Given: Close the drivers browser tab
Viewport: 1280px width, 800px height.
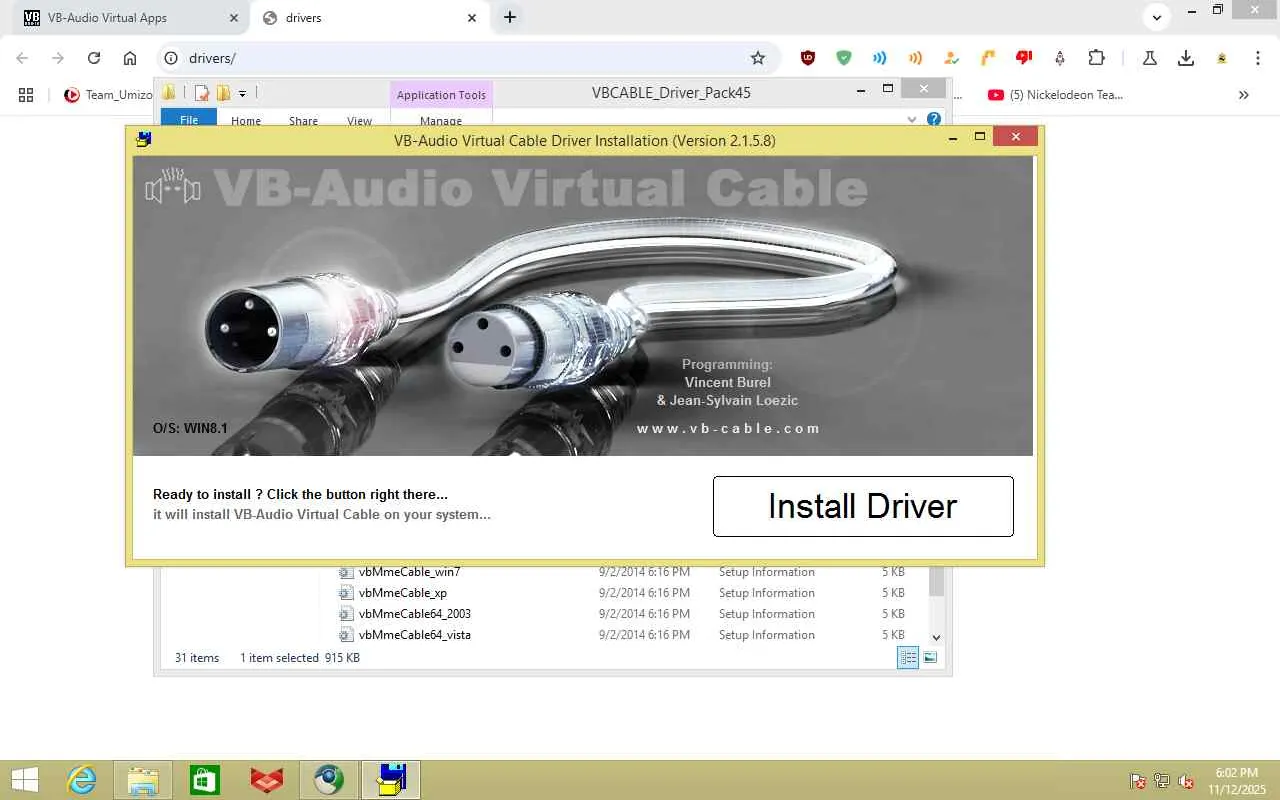Looking at the screenshot, I should click(x=472, y=17).
